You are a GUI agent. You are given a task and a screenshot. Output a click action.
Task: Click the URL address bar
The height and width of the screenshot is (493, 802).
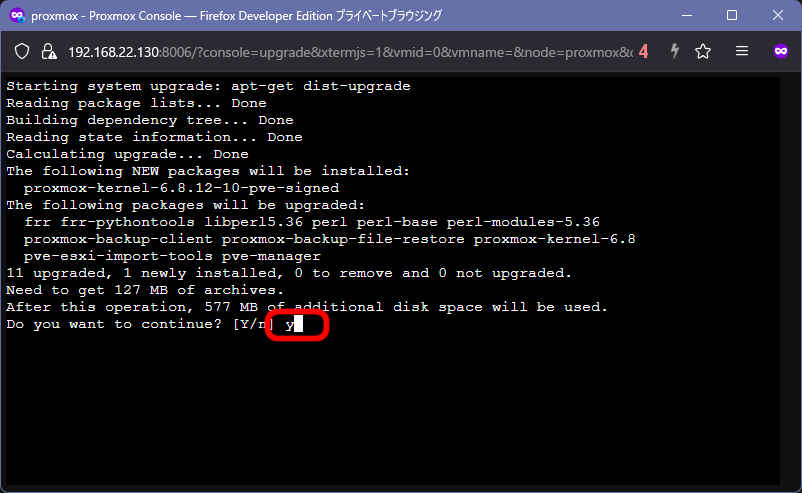(x=350, y=52)
